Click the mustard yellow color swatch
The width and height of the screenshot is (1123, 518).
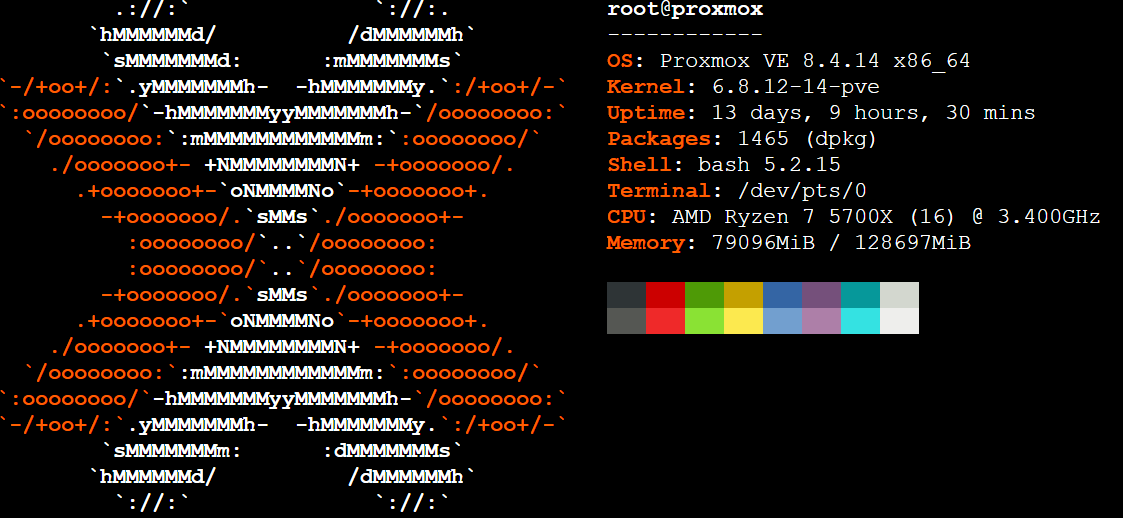[x=743, y=295]
